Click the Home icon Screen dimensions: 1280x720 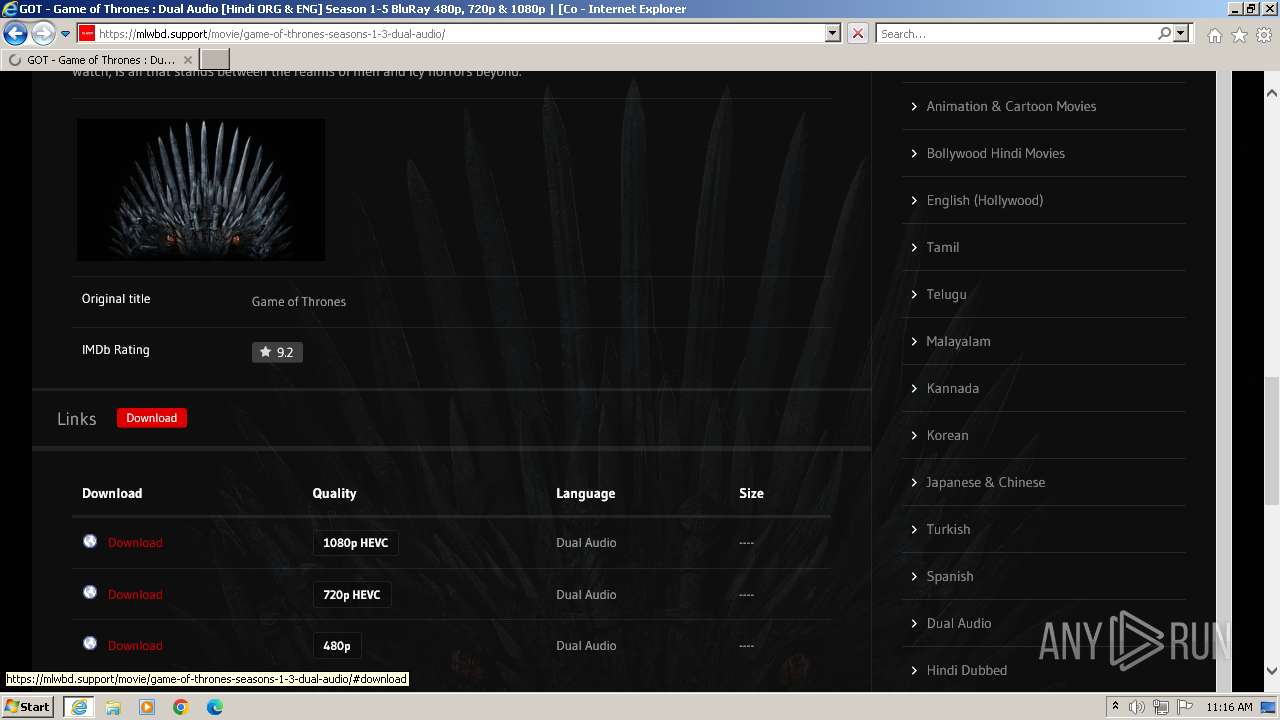click(x=1214, y=35)
